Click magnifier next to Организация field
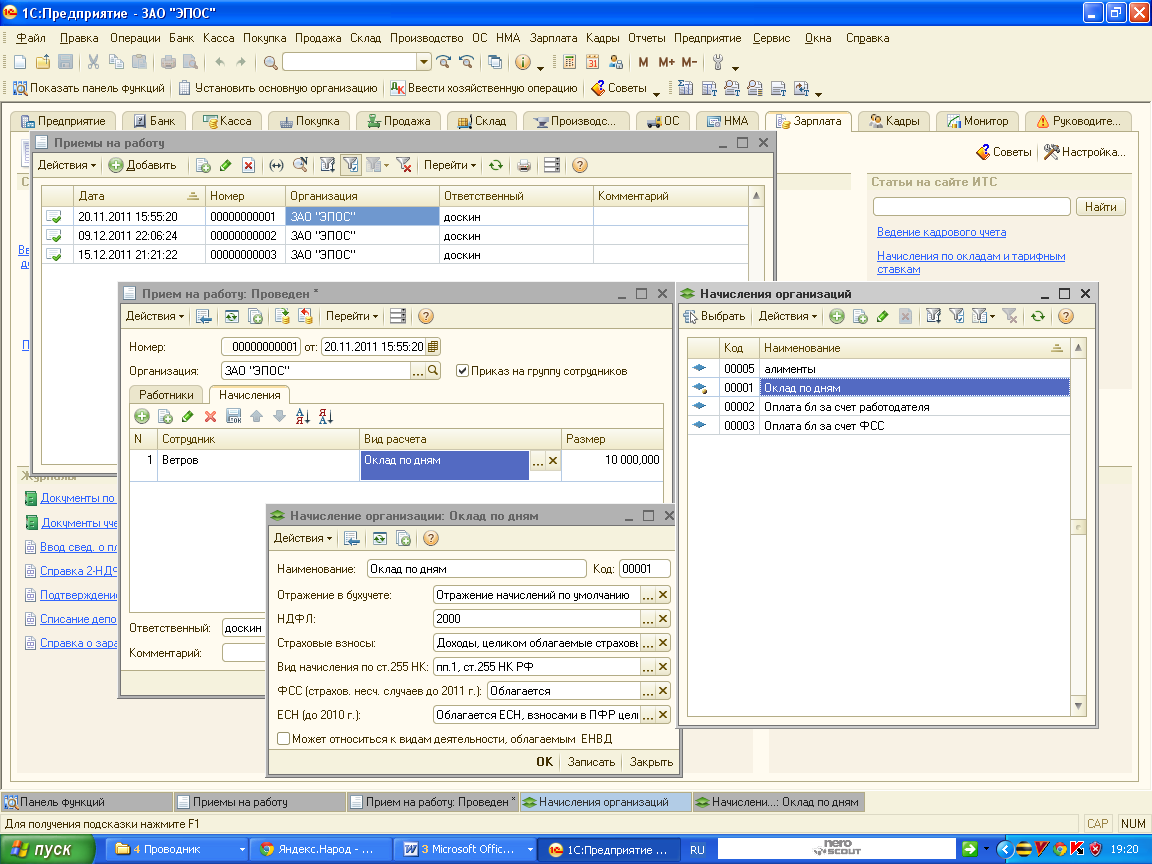This screenshot has width=1152, height=864. [433, 371]
